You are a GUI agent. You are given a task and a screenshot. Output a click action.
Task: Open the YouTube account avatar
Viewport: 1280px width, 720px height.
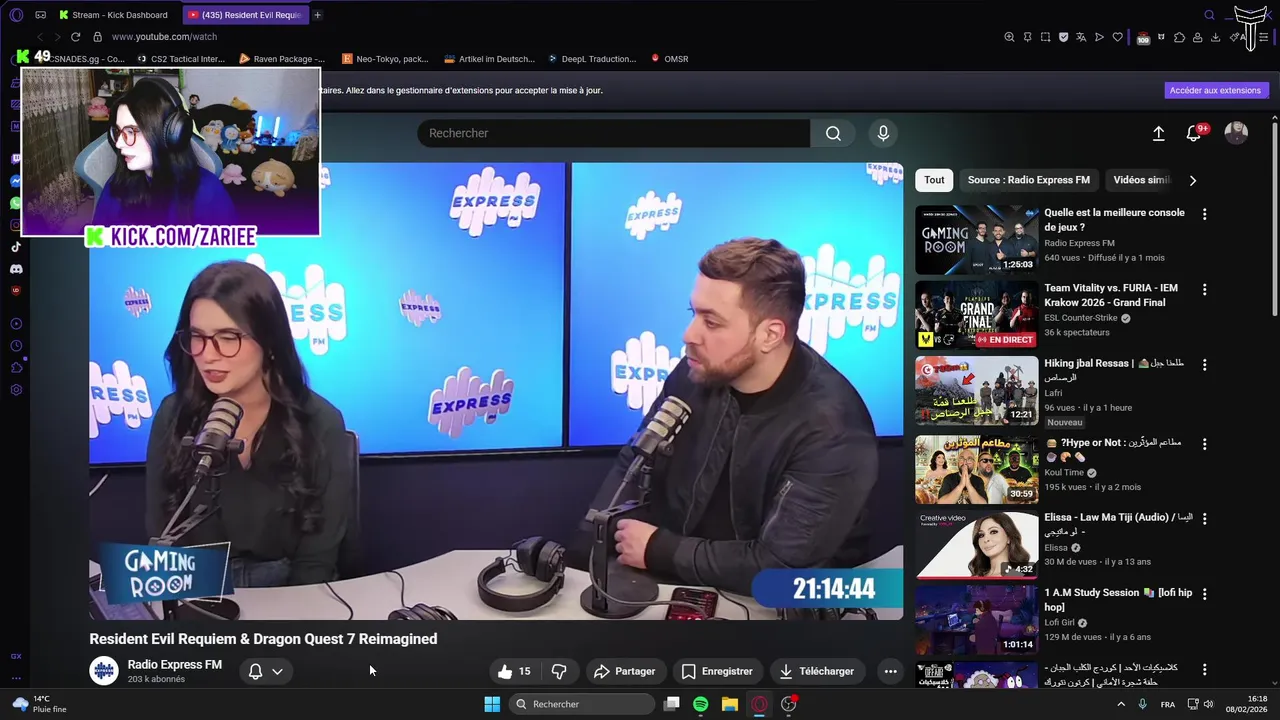click(x=1236, y=133)
